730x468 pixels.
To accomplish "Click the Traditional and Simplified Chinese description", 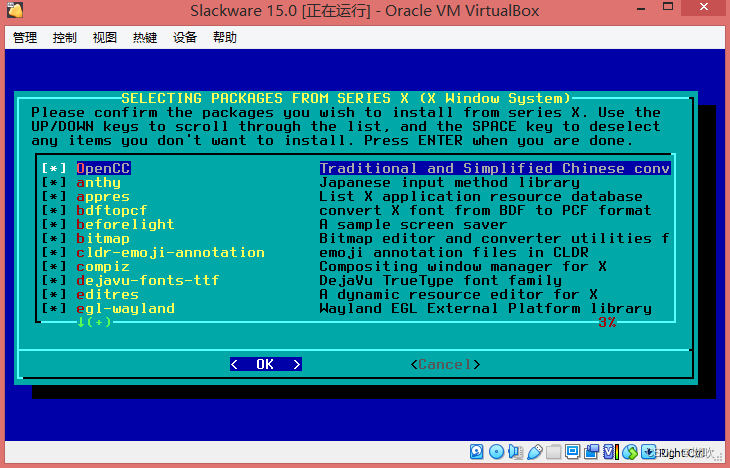I will pyautogui.click(x=495, y=169).
